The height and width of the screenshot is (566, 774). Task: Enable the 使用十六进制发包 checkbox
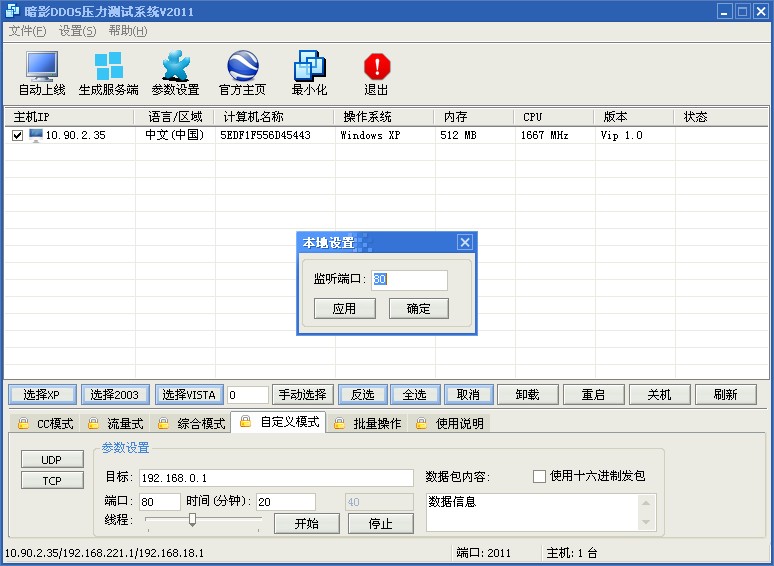[x=539, y=476]
